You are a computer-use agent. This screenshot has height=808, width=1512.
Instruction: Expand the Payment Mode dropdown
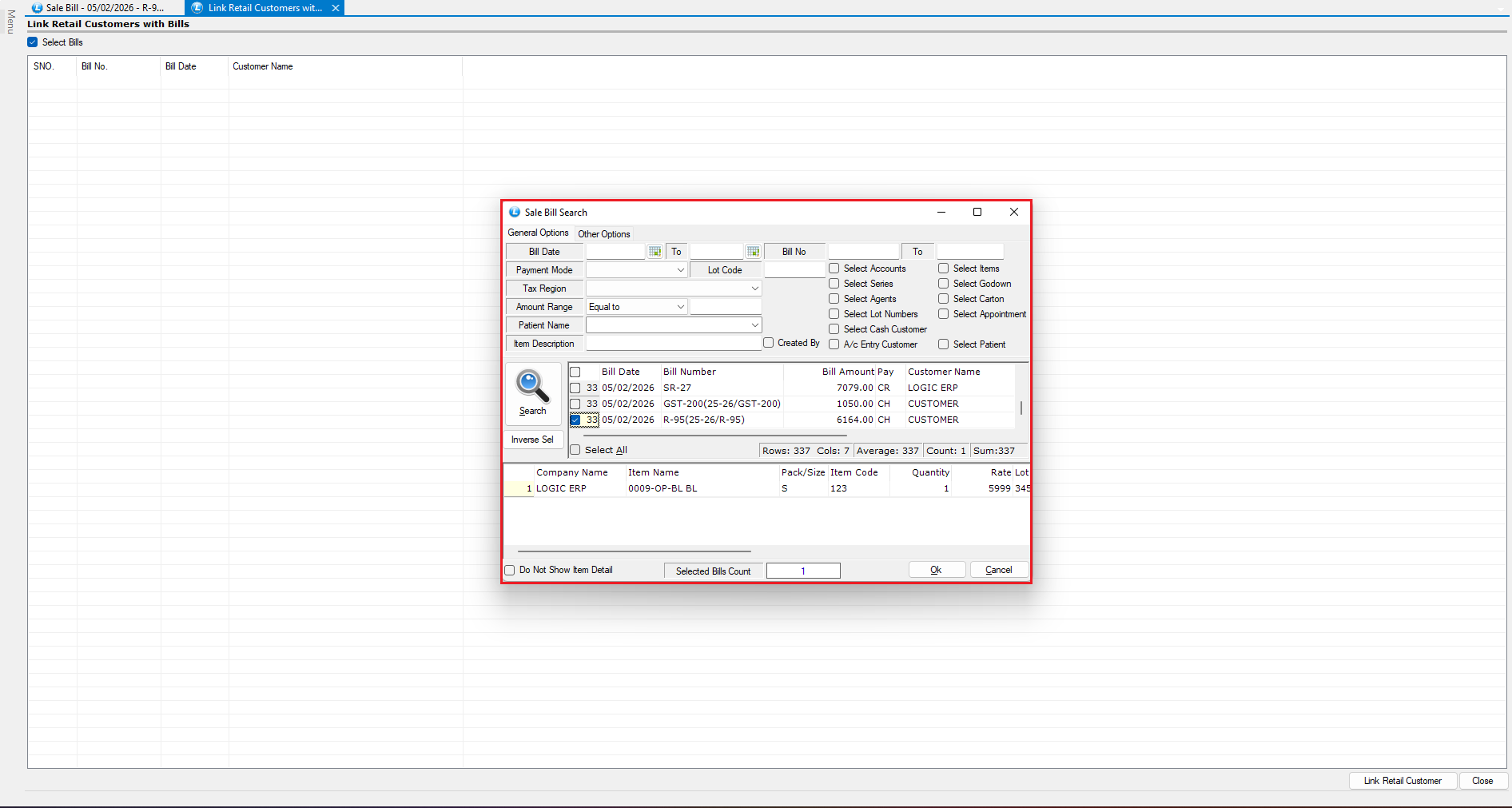(680, 270)
